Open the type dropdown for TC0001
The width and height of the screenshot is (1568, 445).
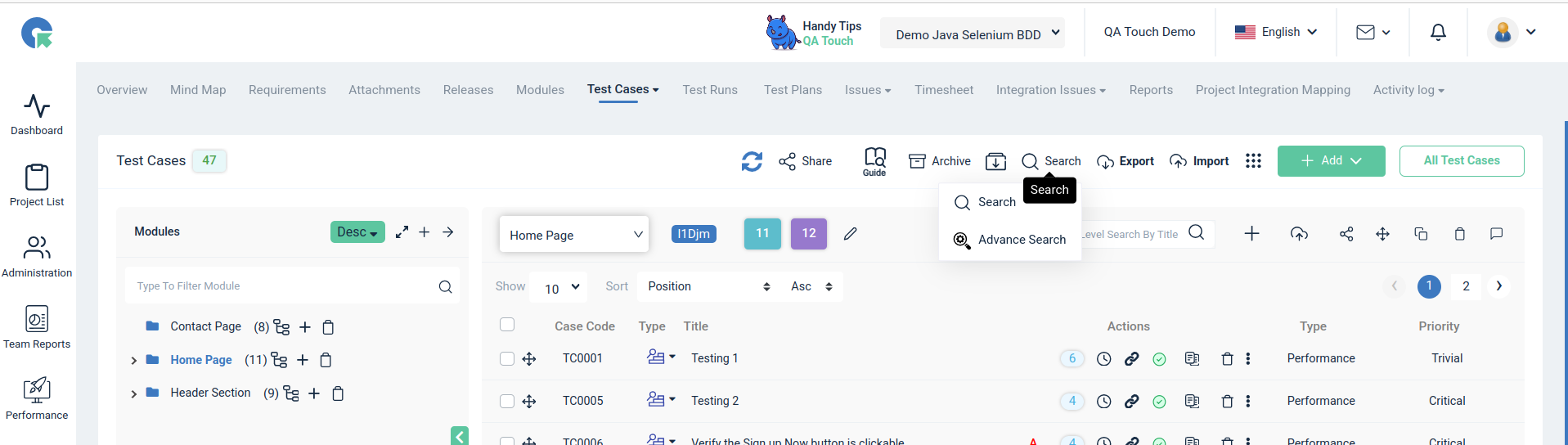(661, 357)
